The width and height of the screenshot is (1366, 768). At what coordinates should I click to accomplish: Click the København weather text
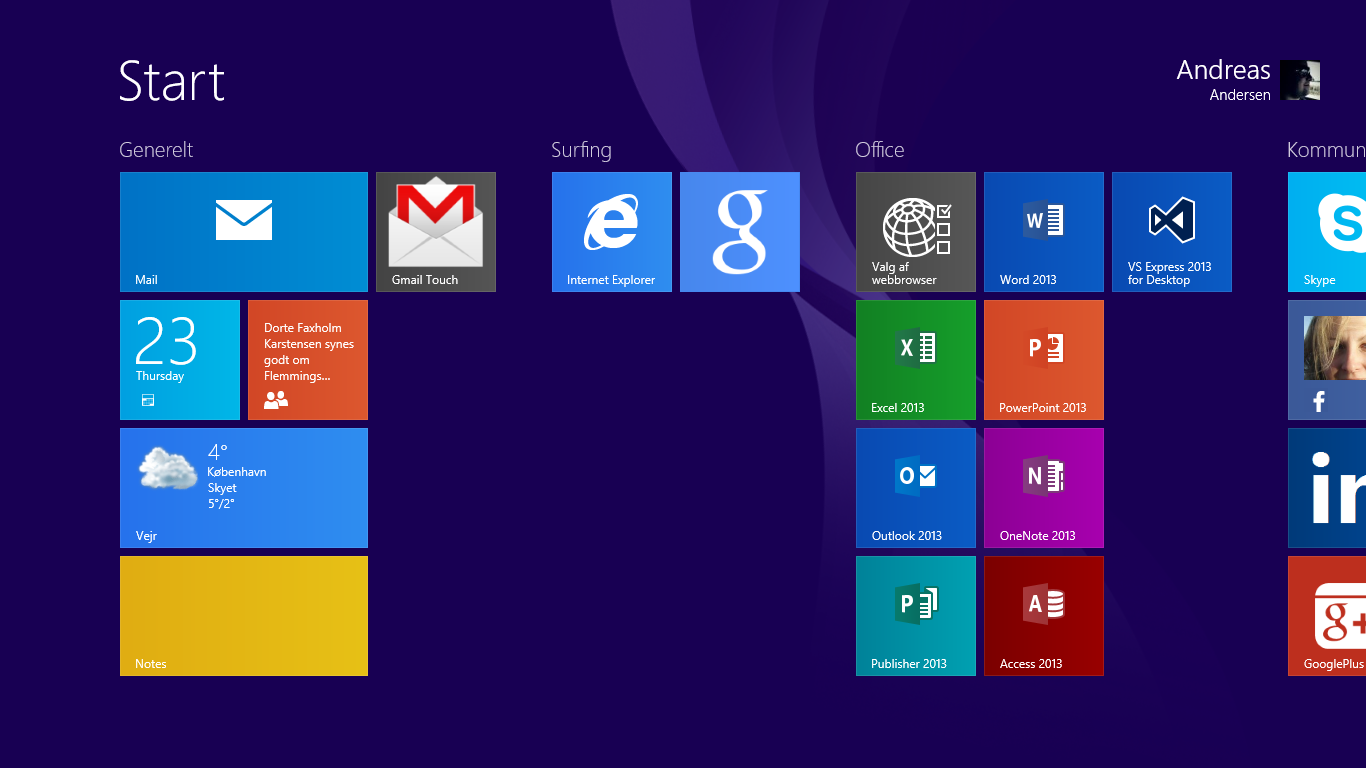point(237,472)
